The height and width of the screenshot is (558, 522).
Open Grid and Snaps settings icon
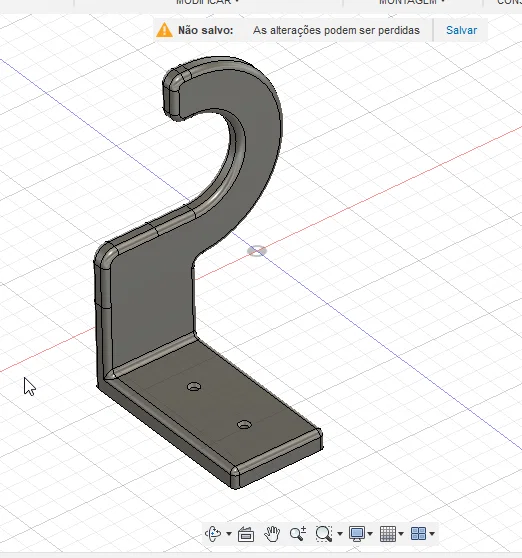pyautogui.click(x=387, y=533)
